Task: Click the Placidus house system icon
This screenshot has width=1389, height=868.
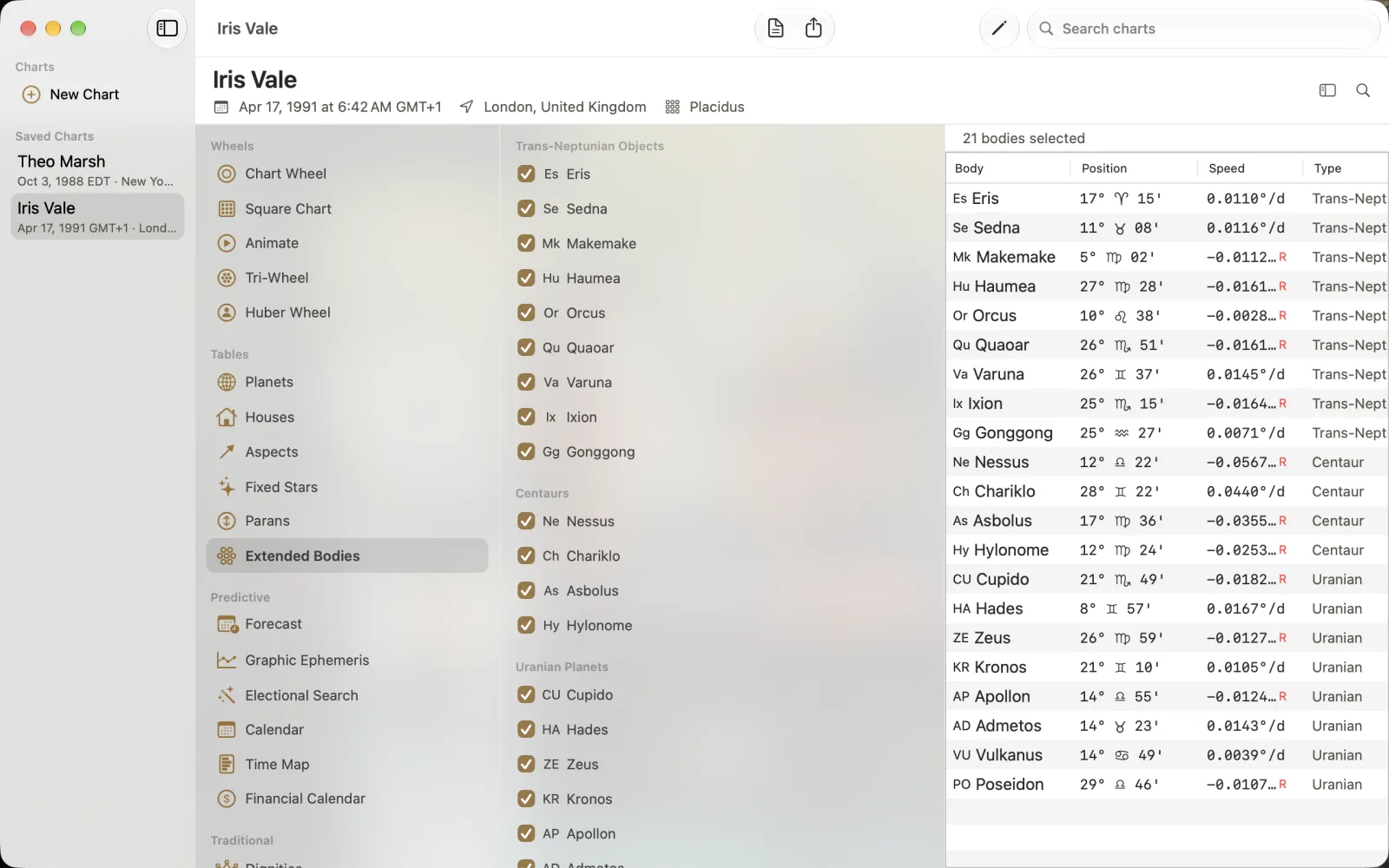Action: 672,107
